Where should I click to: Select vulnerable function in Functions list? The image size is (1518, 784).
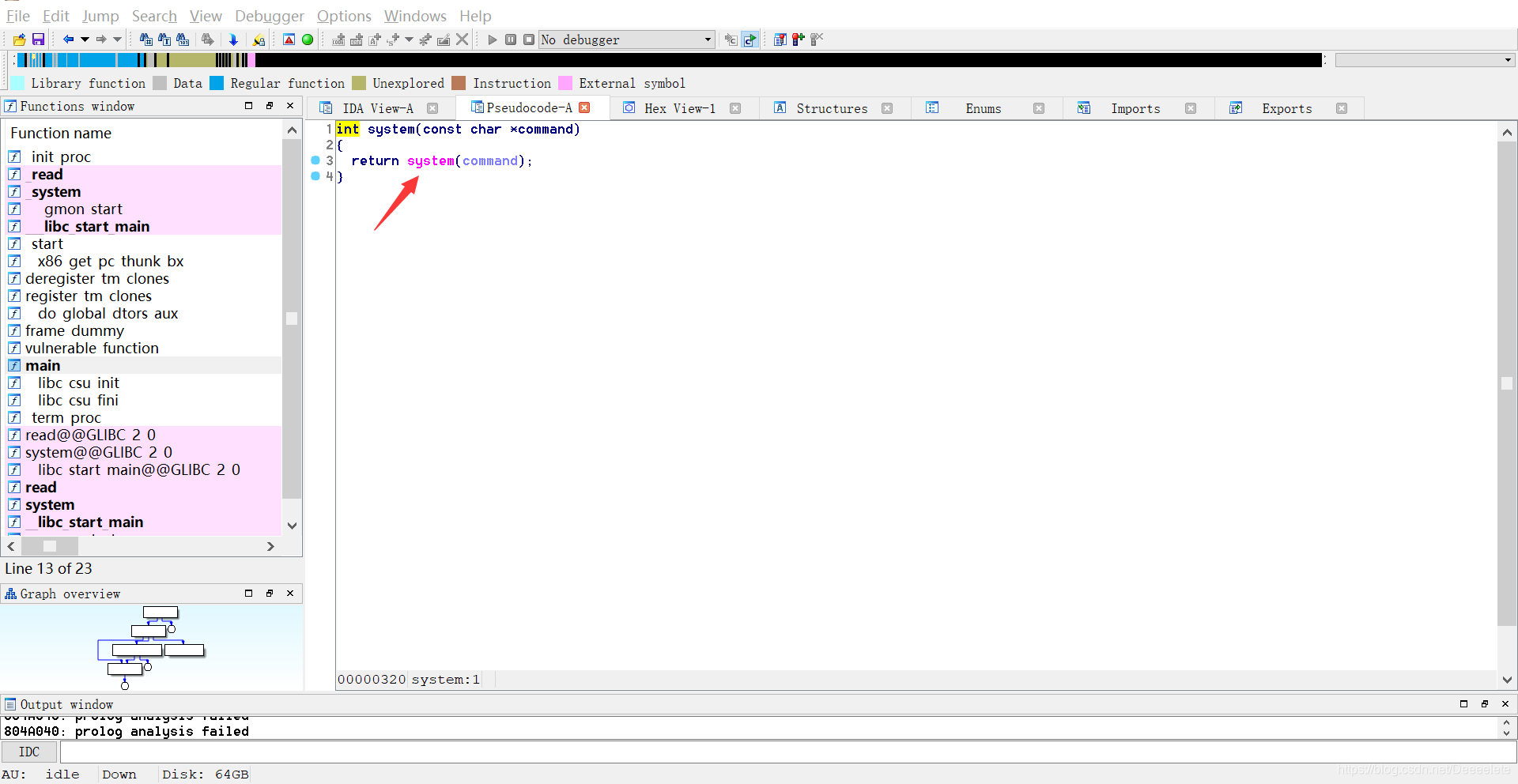pyautogui.click(x=92, y=348)
